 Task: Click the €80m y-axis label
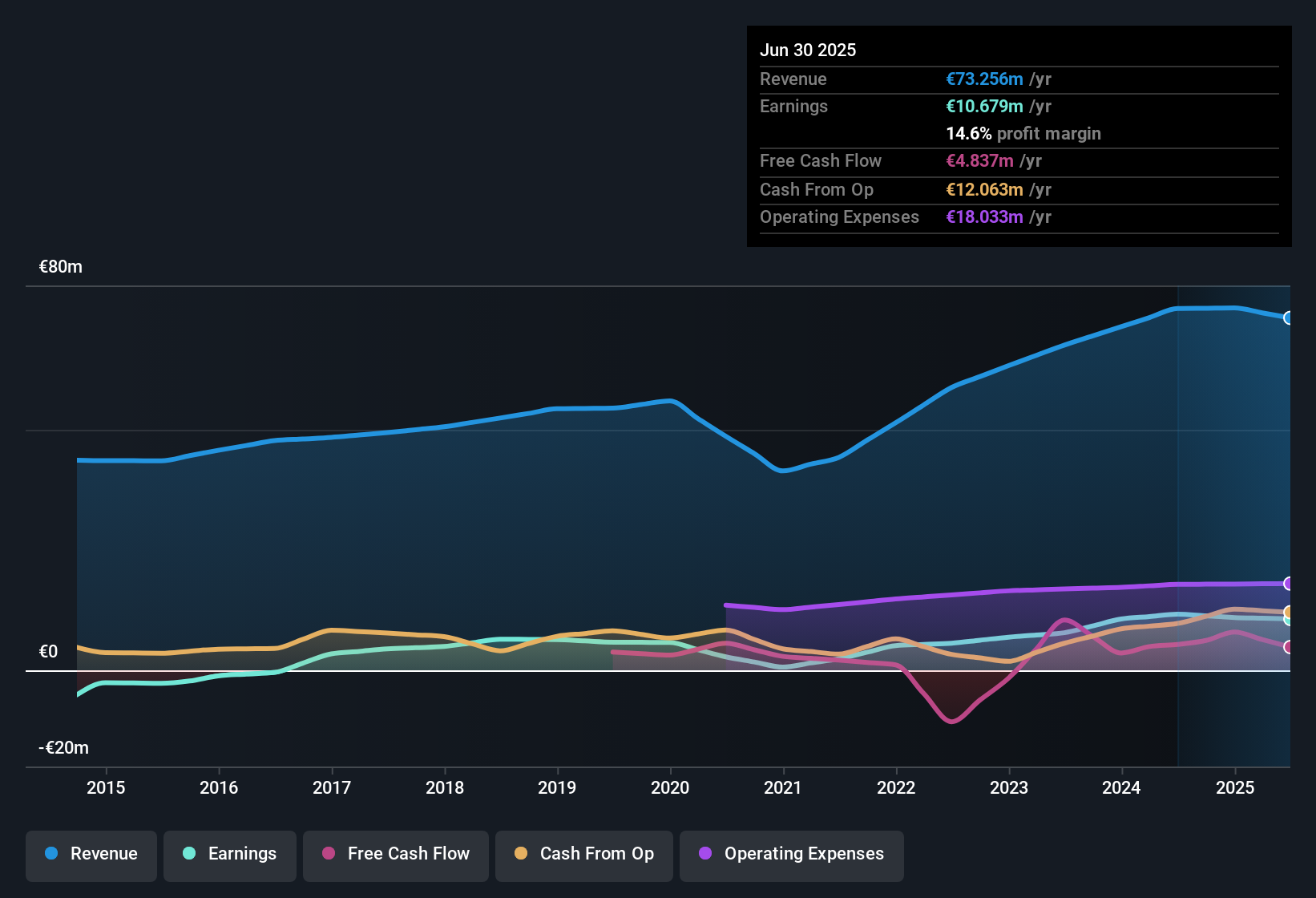point(61,267)
